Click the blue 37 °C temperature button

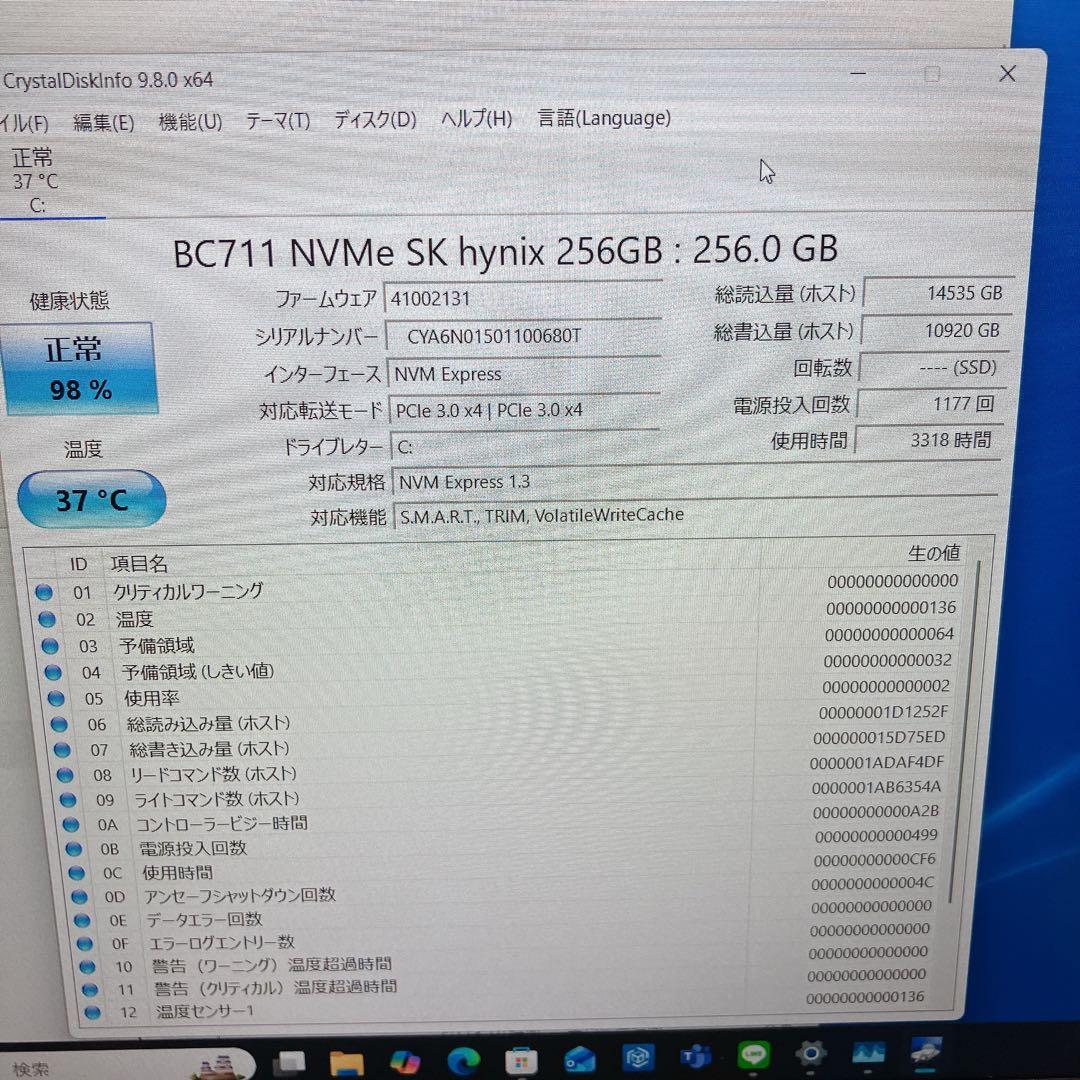92,499
